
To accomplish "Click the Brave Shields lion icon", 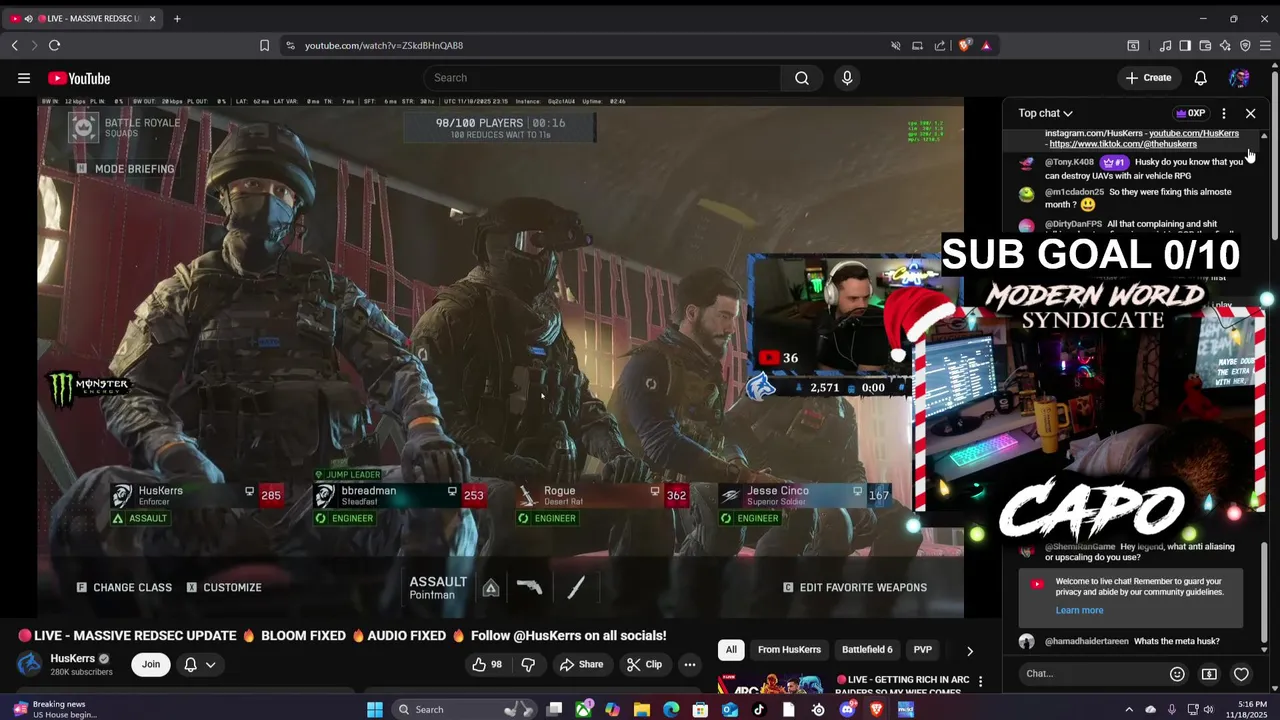I will click(x=965, y=45).
